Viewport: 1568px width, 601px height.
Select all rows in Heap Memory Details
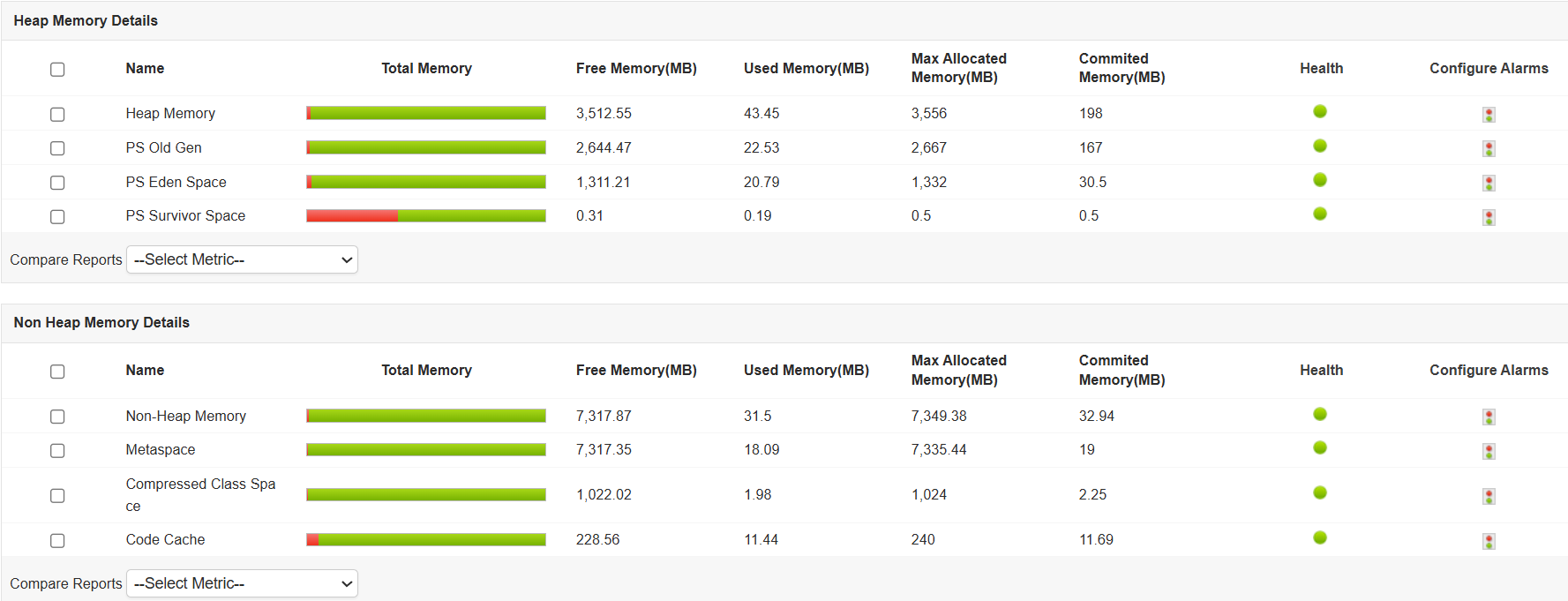57,69
